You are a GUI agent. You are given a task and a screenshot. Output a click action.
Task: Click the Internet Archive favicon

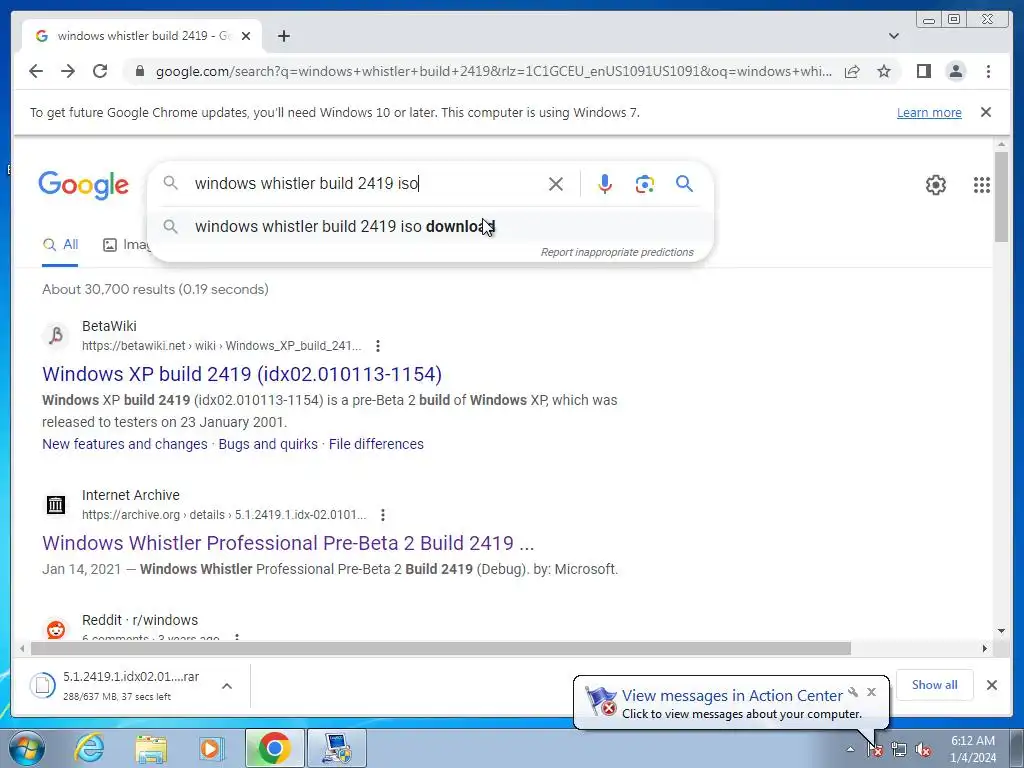pyautogui.click(x=56, y=505)
